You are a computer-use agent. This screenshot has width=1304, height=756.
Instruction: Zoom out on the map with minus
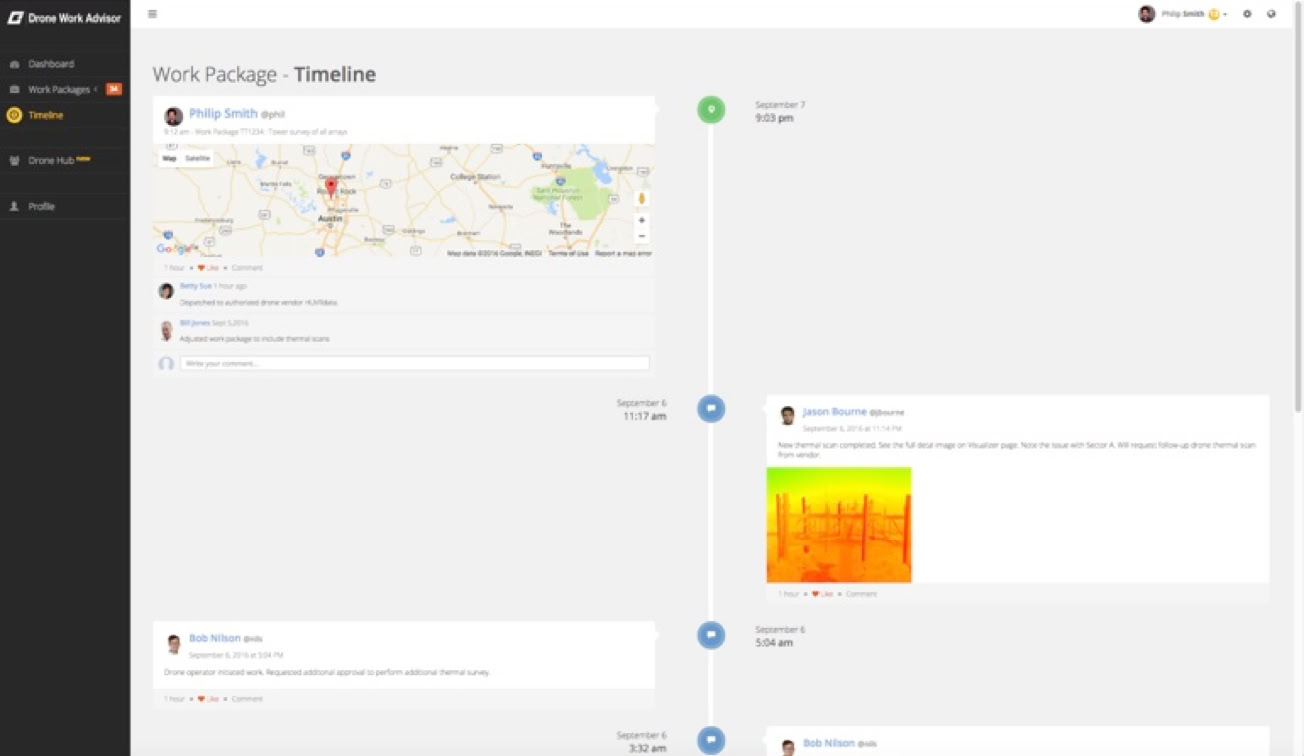(x=641, y=237)
